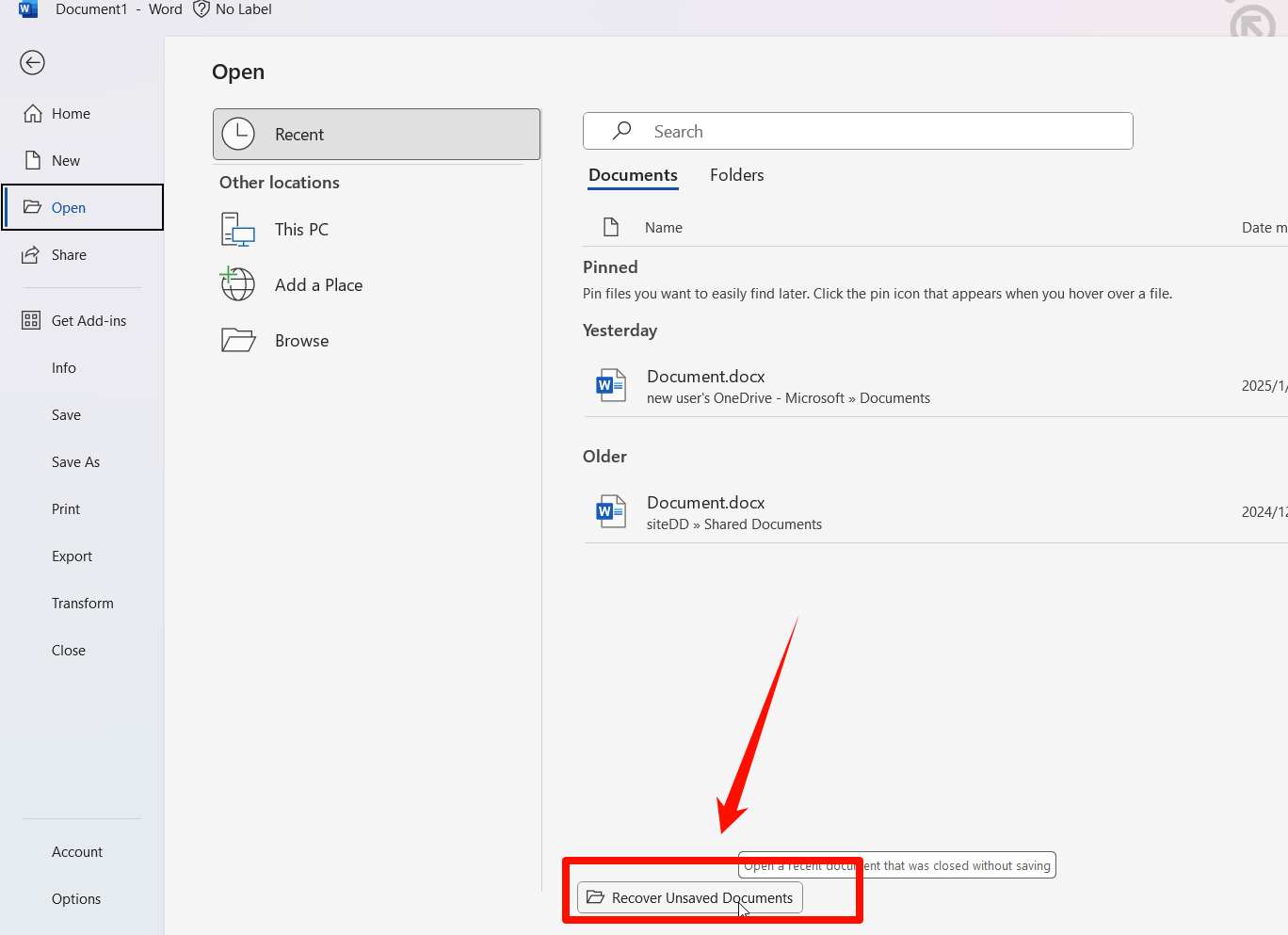Click Word icon of OneDrive Document.docx
The width and height of the screenshot is (1288, 935).
click(x=611, y=385)
